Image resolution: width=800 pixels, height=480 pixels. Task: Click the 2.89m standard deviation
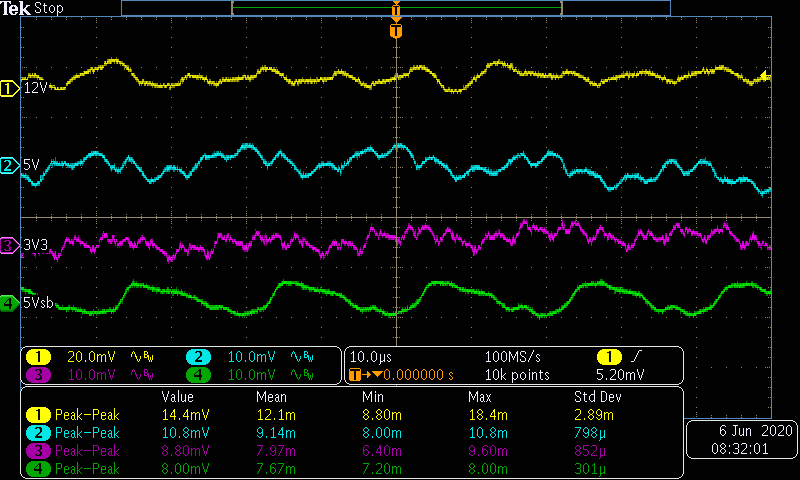tap(594, 415)
